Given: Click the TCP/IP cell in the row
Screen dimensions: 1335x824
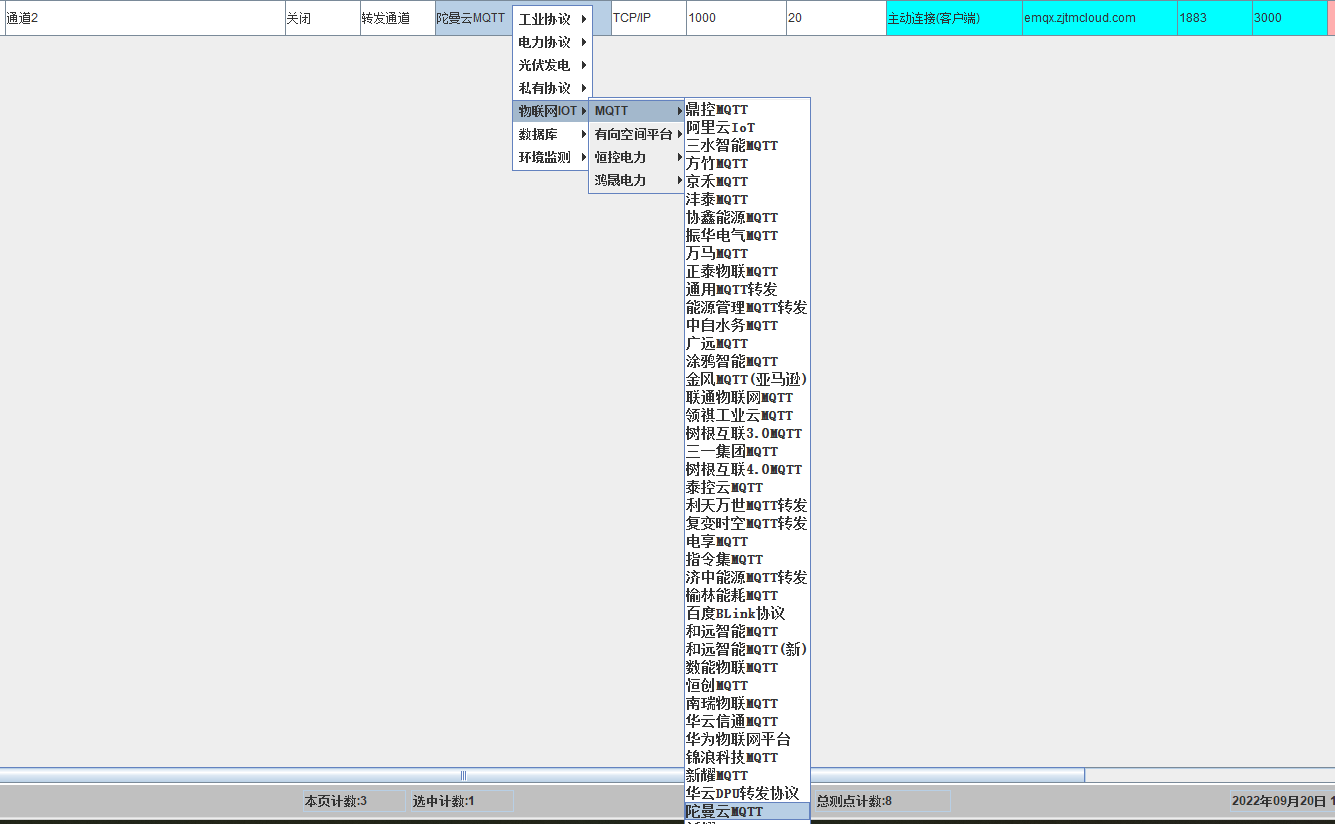Looking at the screenshot, I should [x=648, y=18].
